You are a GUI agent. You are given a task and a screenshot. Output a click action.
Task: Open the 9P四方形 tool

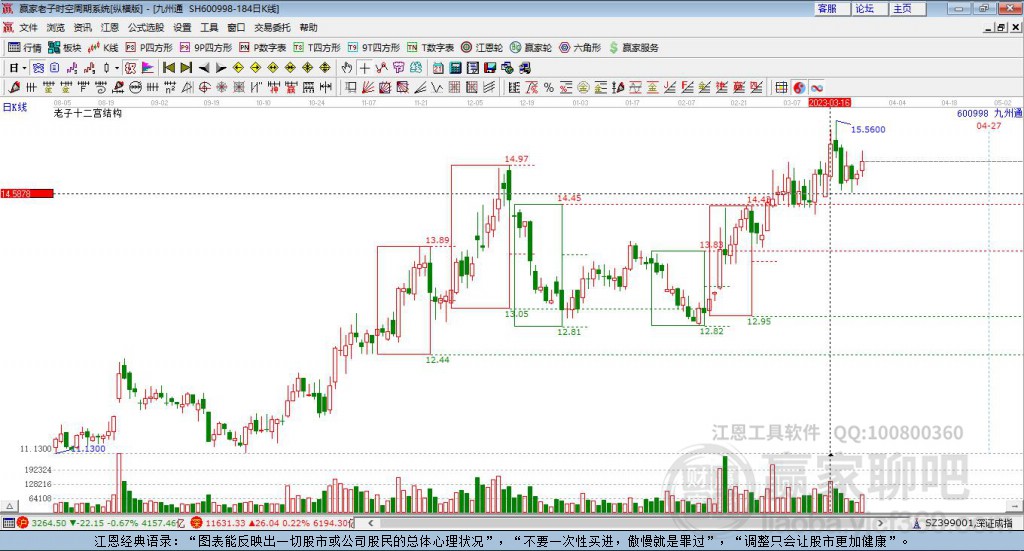tap(206, 48)
